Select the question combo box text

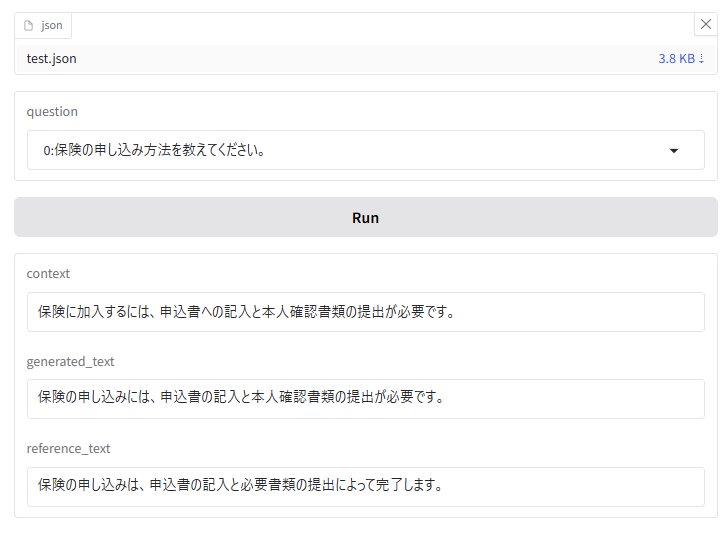154,150
